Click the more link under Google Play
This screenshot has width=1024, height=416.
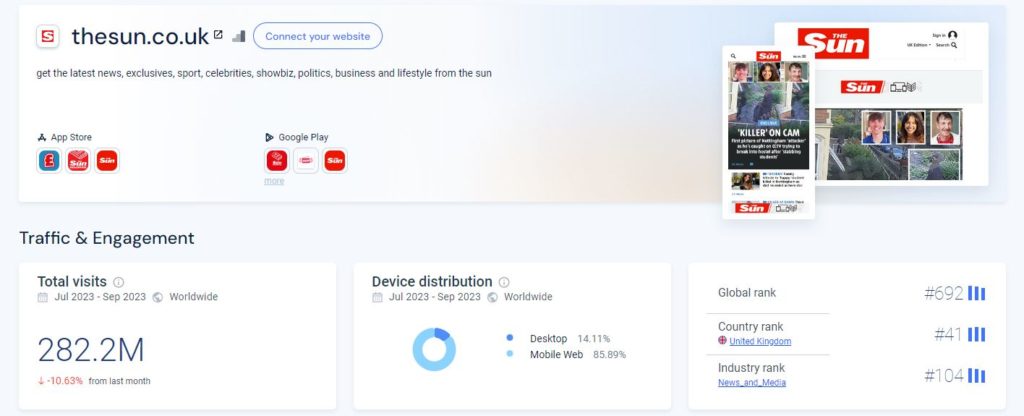[x=274, y=181]
